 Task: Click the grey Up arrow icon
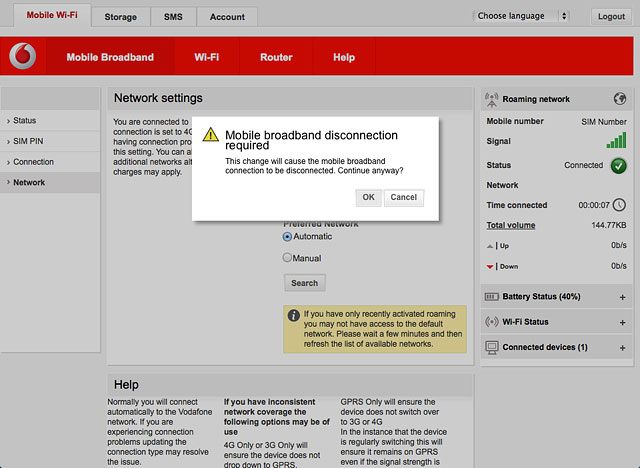pos(490,246)
